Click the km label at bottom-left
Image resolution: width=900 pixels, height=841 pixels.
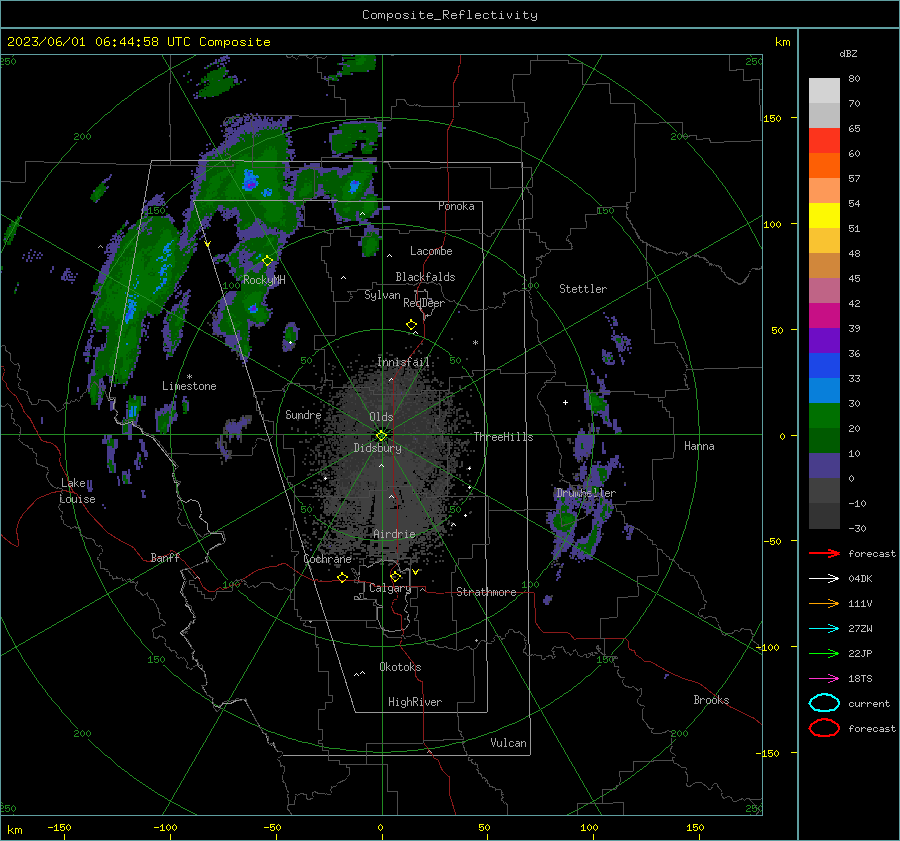point(15,830)
